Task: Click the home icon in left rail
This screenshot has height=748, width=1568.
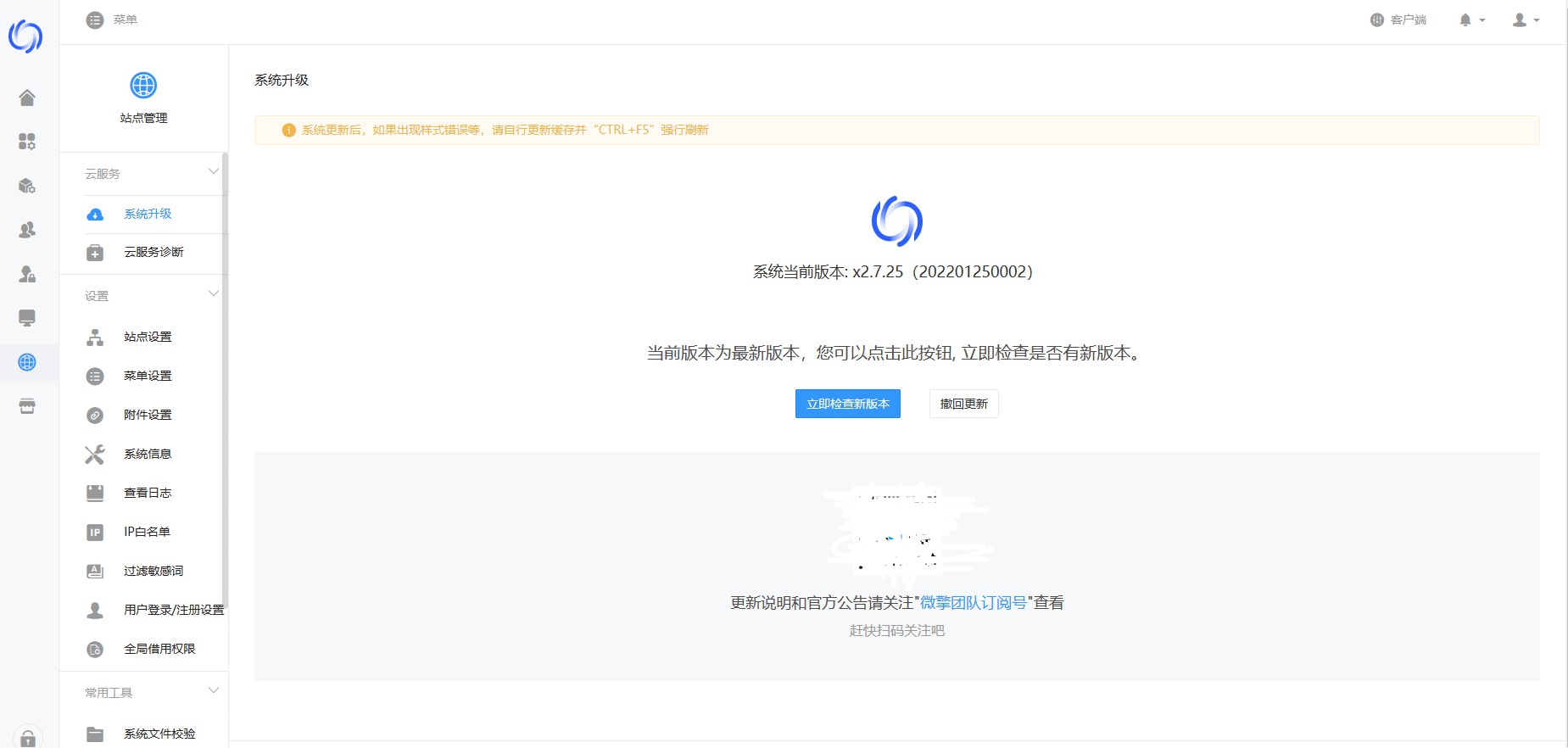Action: (x=27, y=98)
